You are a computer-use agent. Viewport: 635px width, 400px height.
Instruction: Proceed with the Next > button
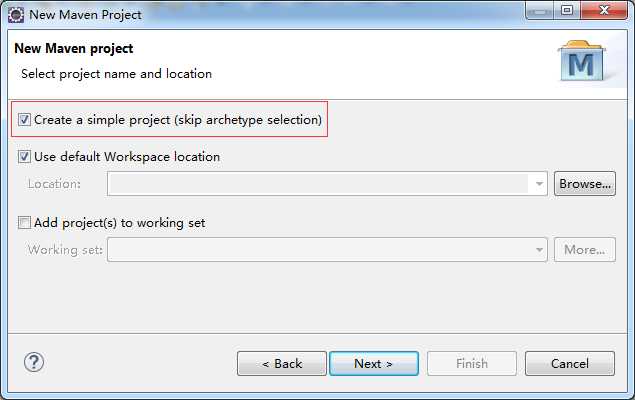[x=374, y=364]
